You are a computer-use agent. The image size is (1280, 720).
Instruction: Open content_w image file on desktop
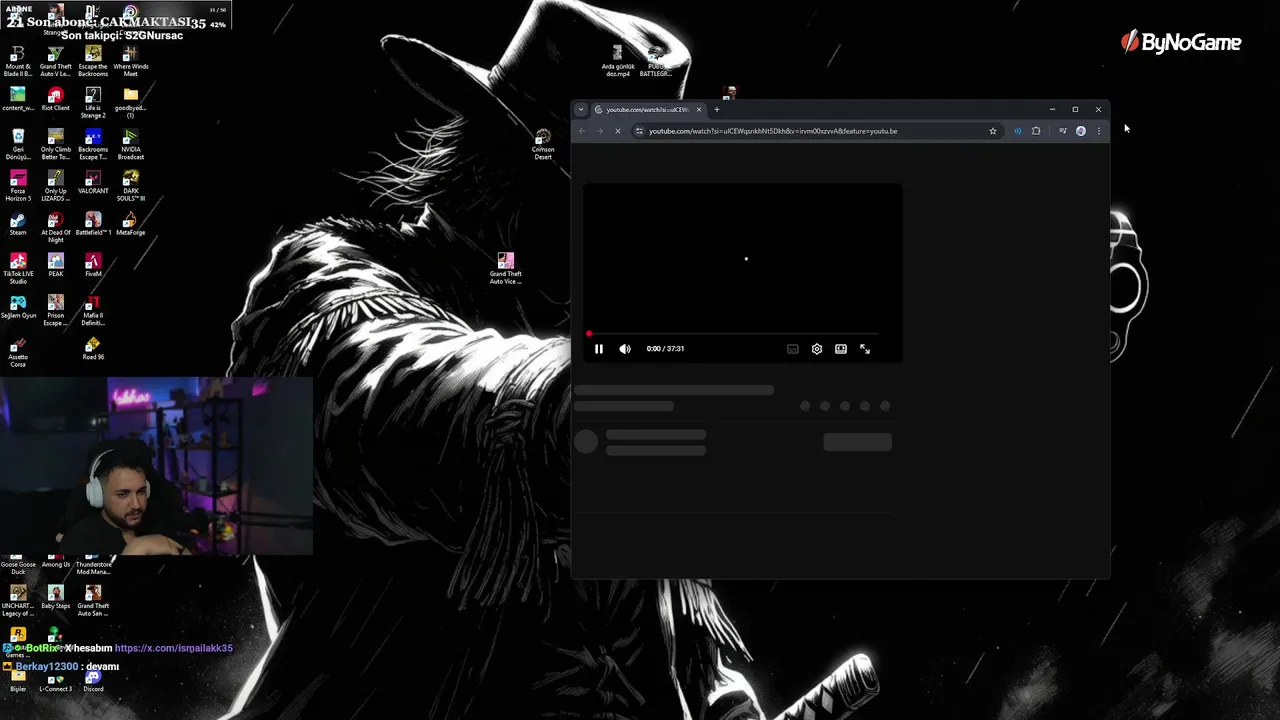(x=18, y=99)
